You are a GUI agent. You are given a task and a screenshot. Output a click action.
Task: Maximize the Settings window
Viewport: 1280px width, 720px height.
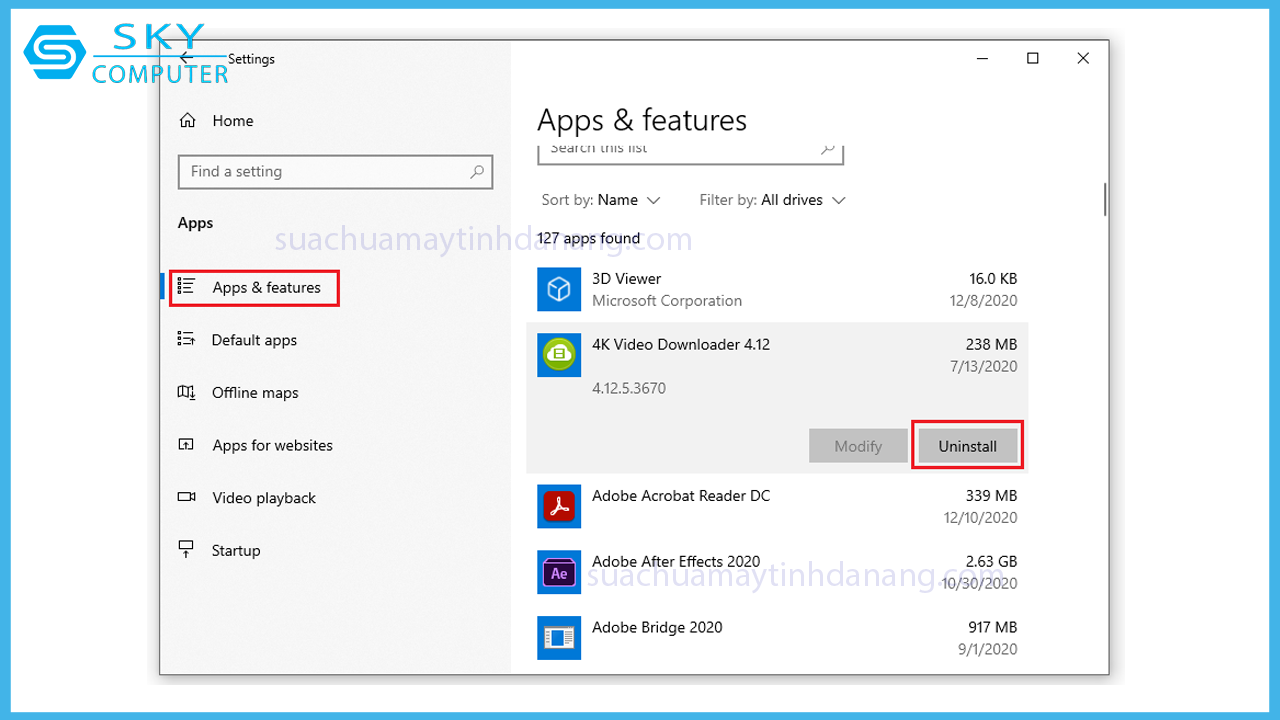(1033, 59)
